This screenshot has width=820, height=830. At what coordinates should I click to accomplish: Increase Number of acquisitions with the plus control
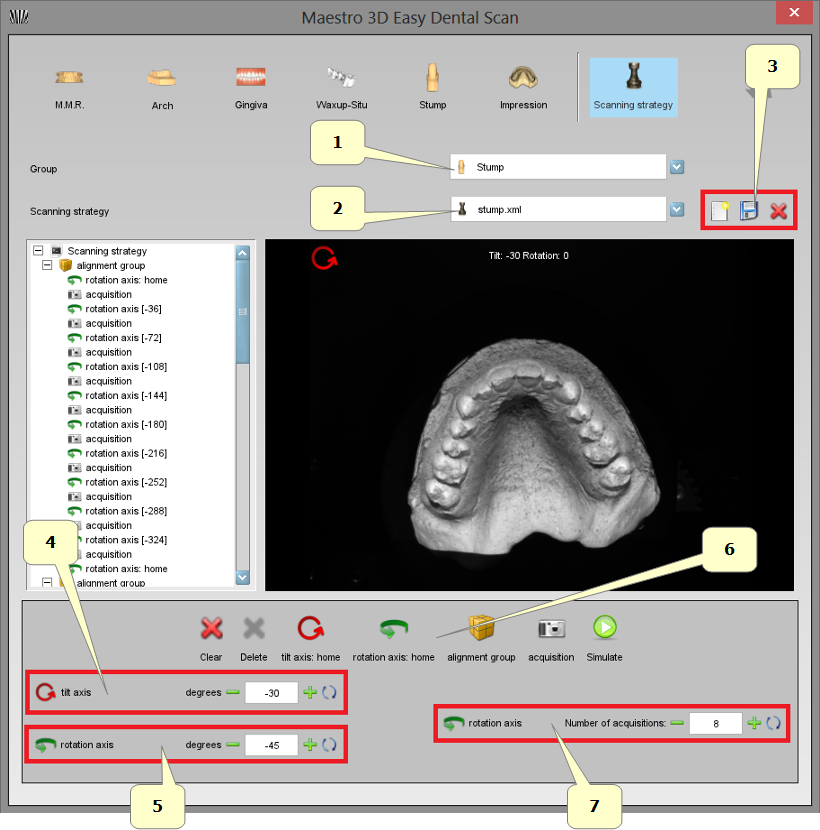click(x=755, y=723)
